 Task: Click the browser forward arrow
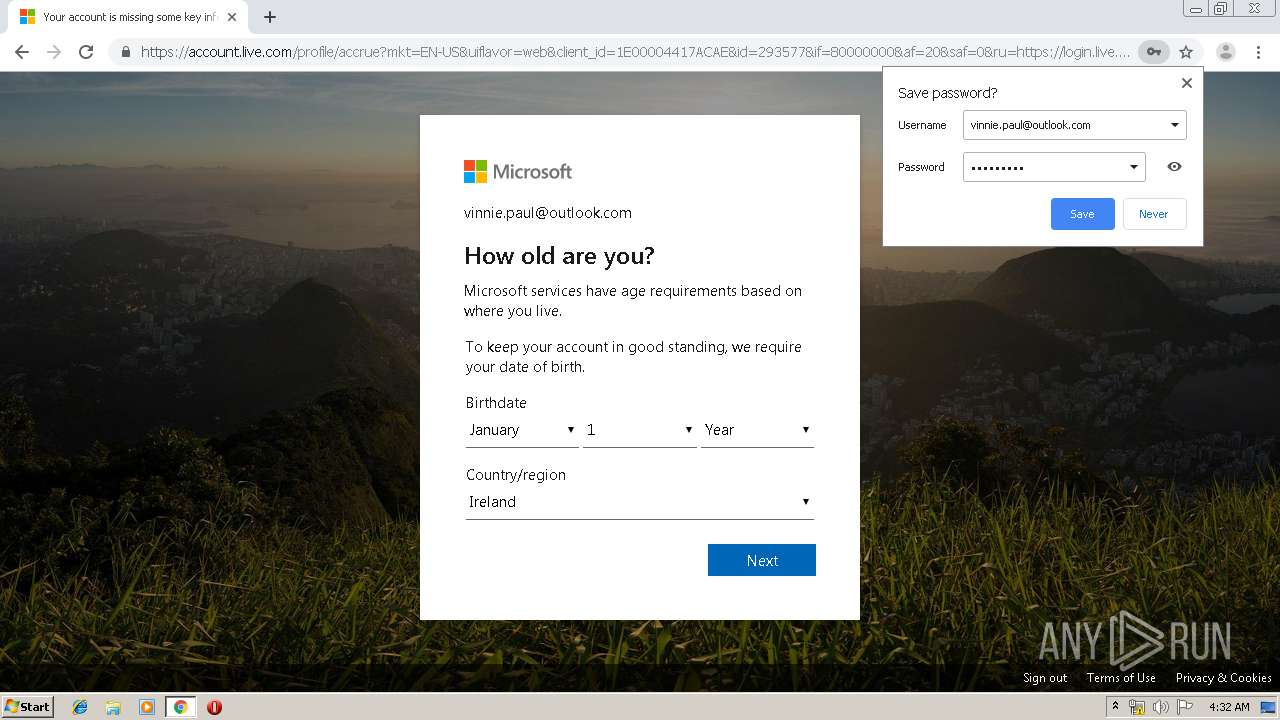[54, 52]
